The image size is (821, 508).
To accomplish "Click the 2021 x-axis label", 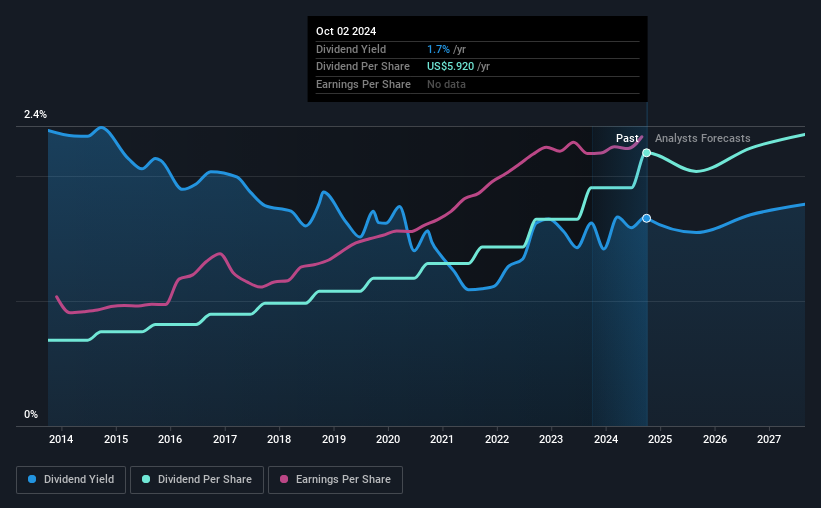I will 441,439.
